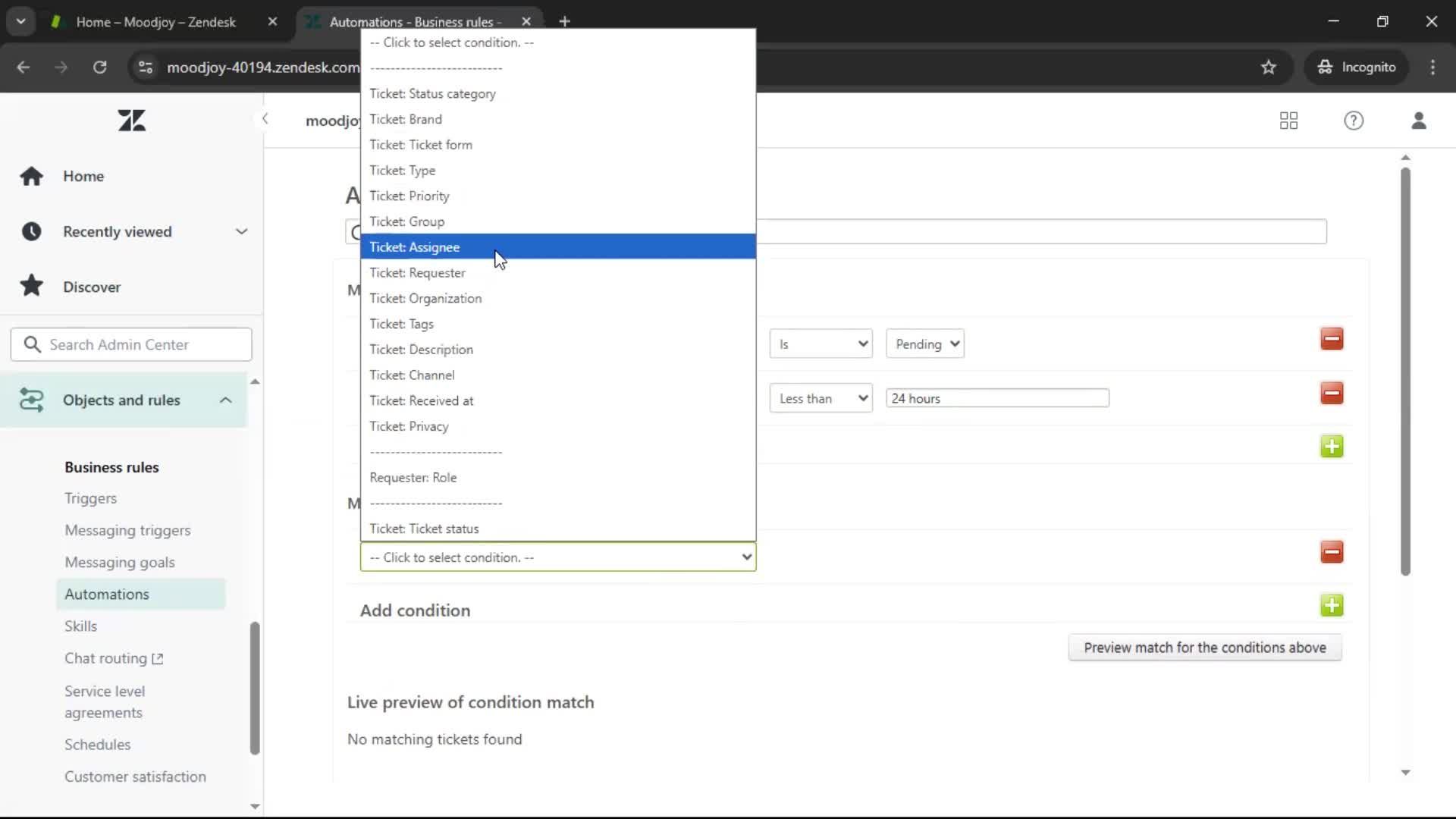Collapse the sidebar navigation panel
Image resolution: width=1456 pixels, height=819 pixels.
pos(265,118)
